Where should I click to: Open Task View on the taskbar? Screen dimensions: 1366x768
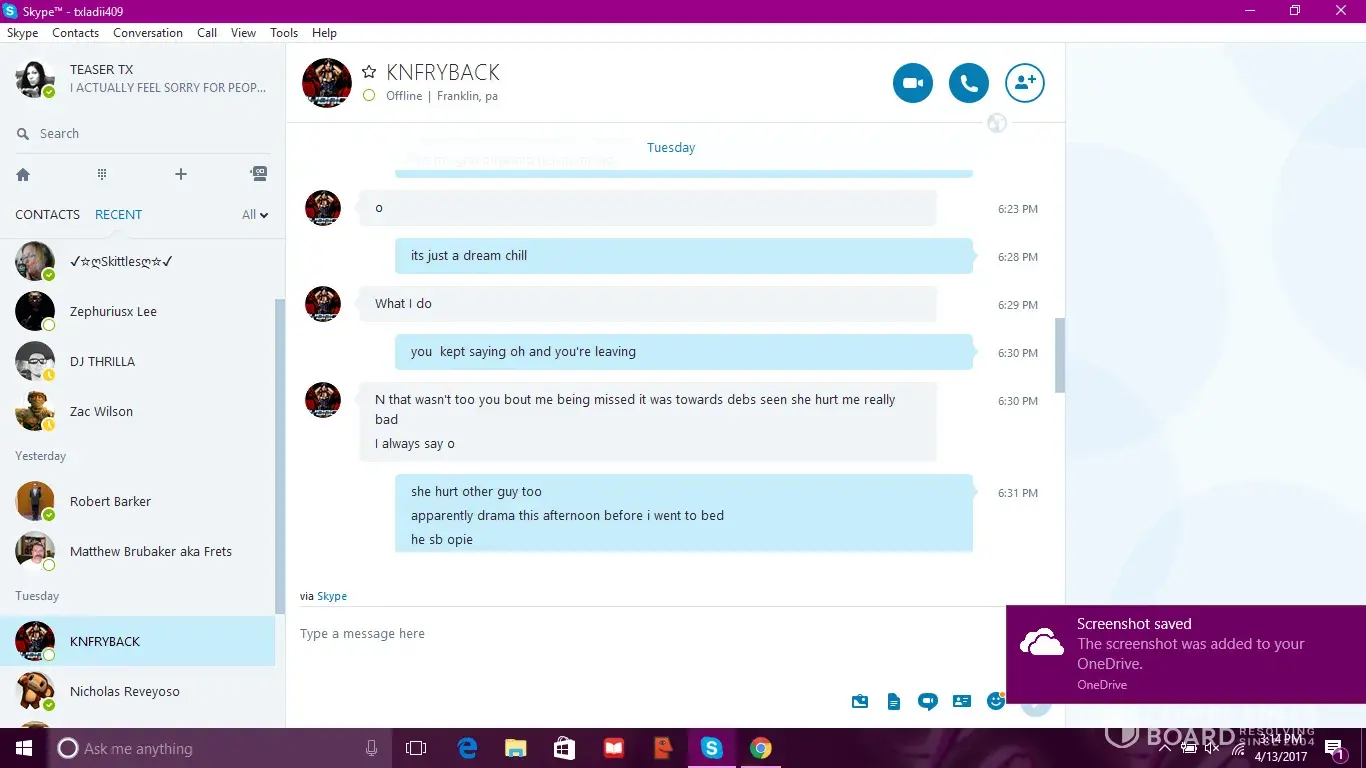(416, 748)
